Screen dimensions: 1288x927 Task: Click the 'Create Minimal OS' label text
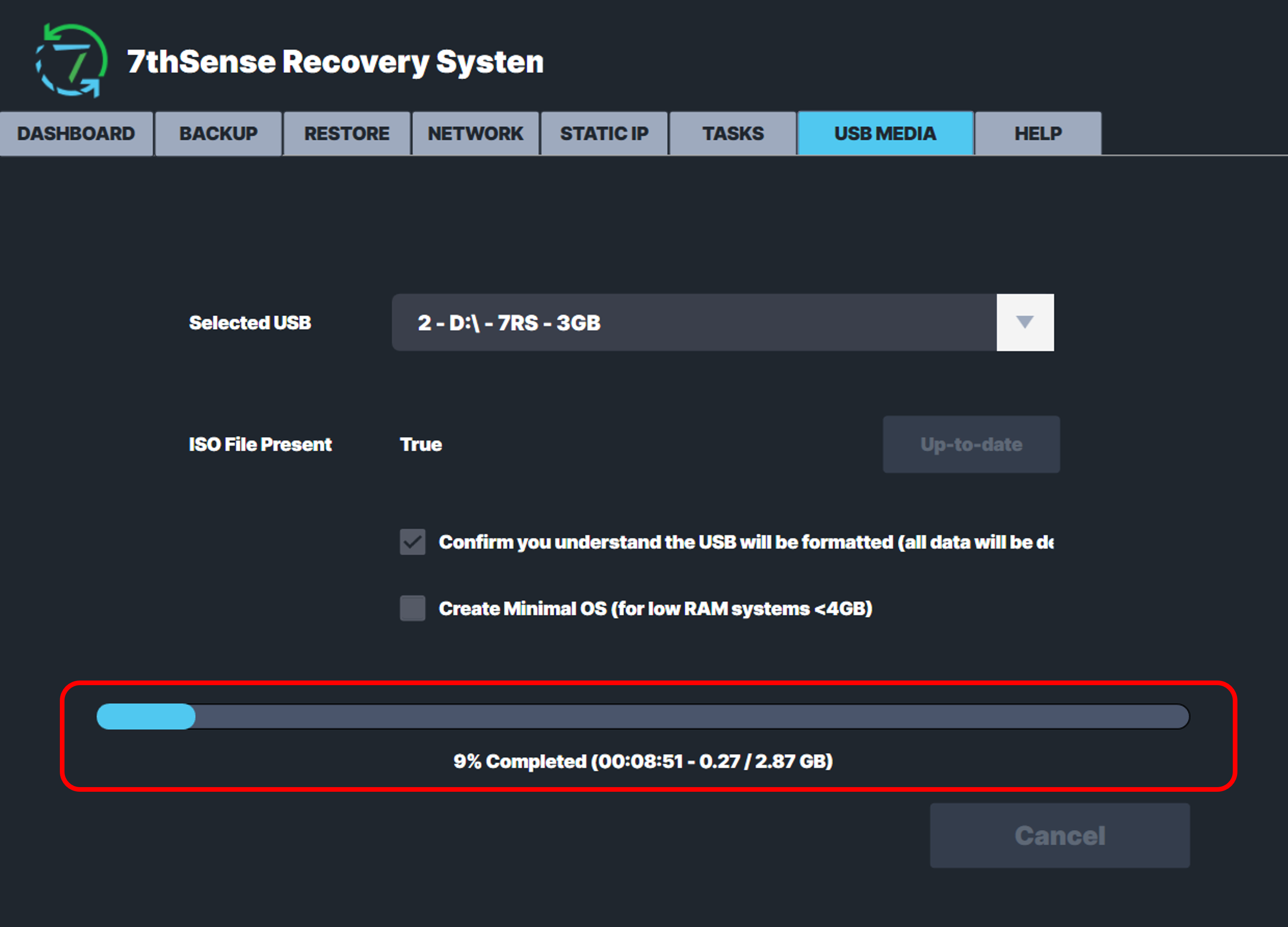coord(655,608)
